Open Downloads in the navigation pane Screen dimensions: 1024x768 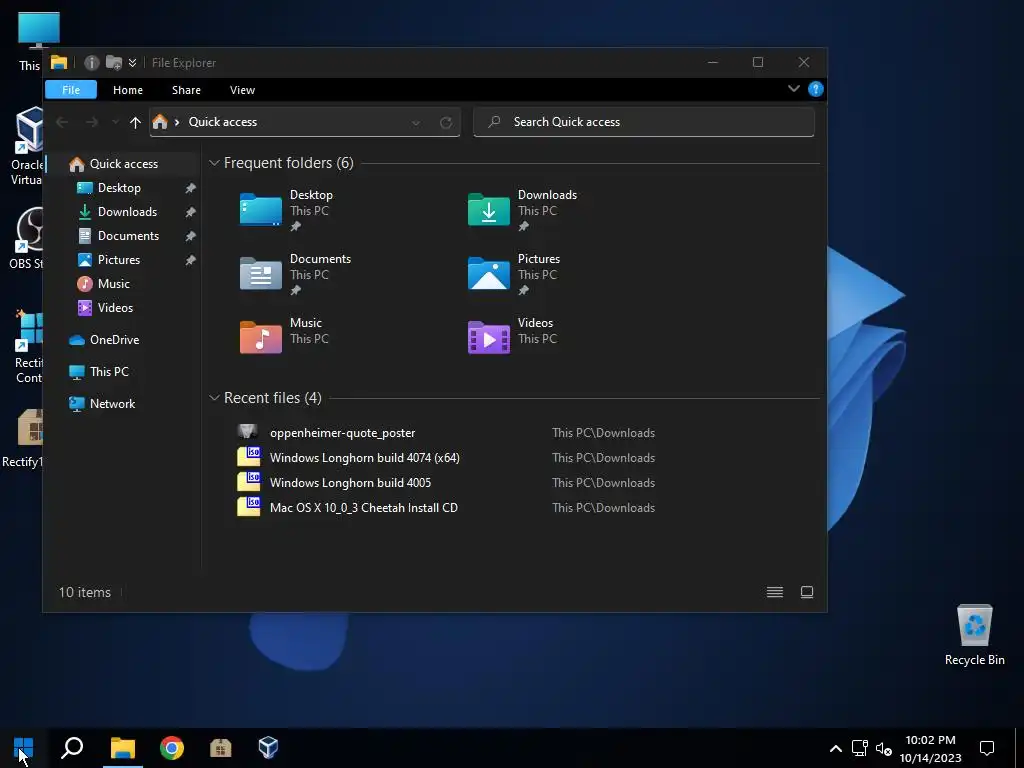tap(127, 212)
